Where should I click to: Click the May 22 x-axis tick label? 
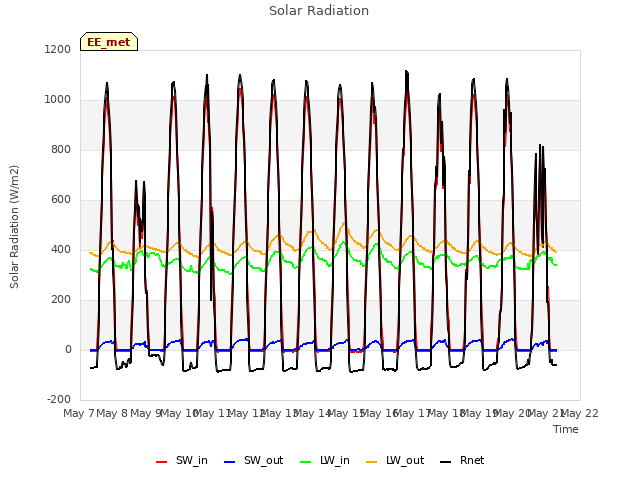coord(580,414)
